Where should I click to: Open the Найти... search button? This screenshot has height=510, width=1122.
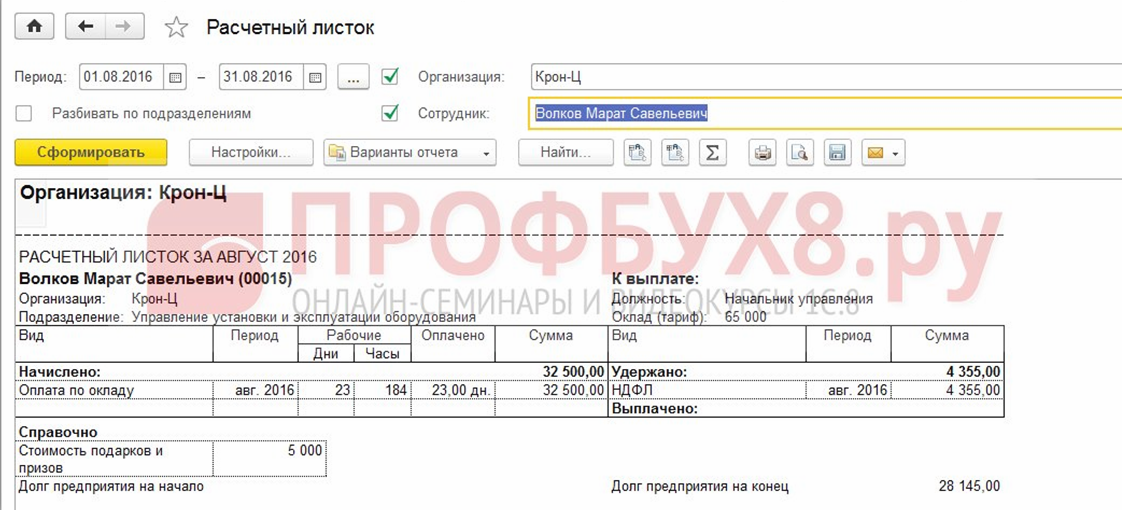(x=566, y=152)
